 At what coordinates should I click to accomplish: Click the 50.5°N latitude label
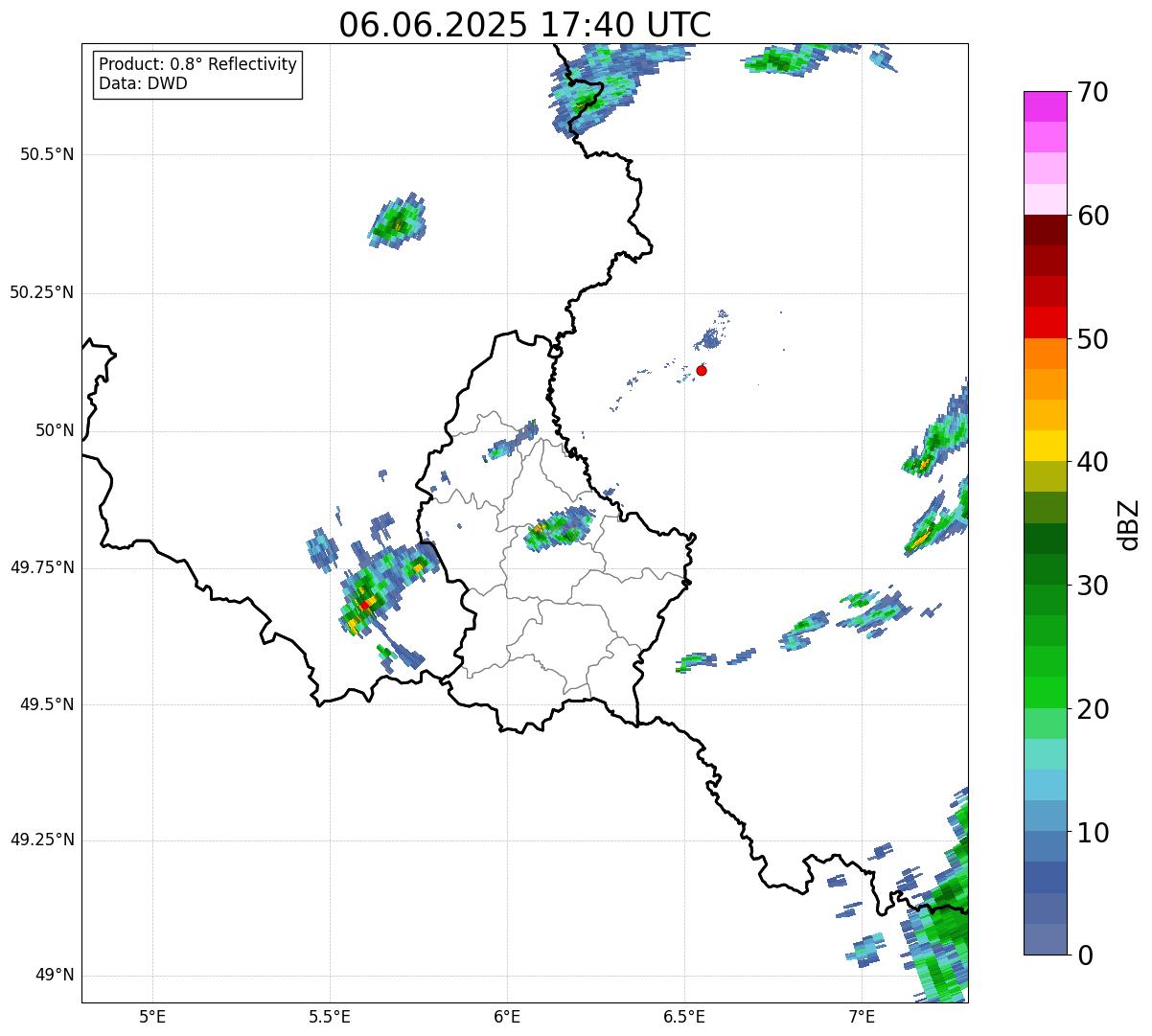[x=47, y=154]
